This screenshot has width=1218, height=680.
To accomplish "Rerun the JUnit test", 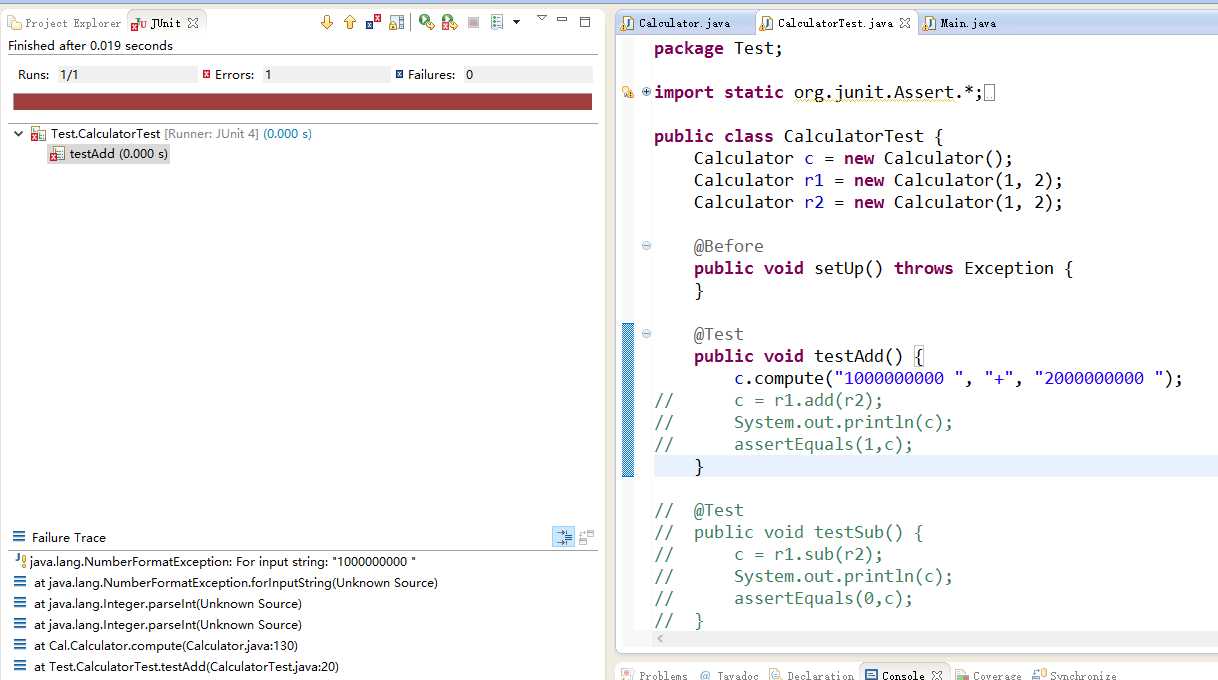I will [426, 22].
